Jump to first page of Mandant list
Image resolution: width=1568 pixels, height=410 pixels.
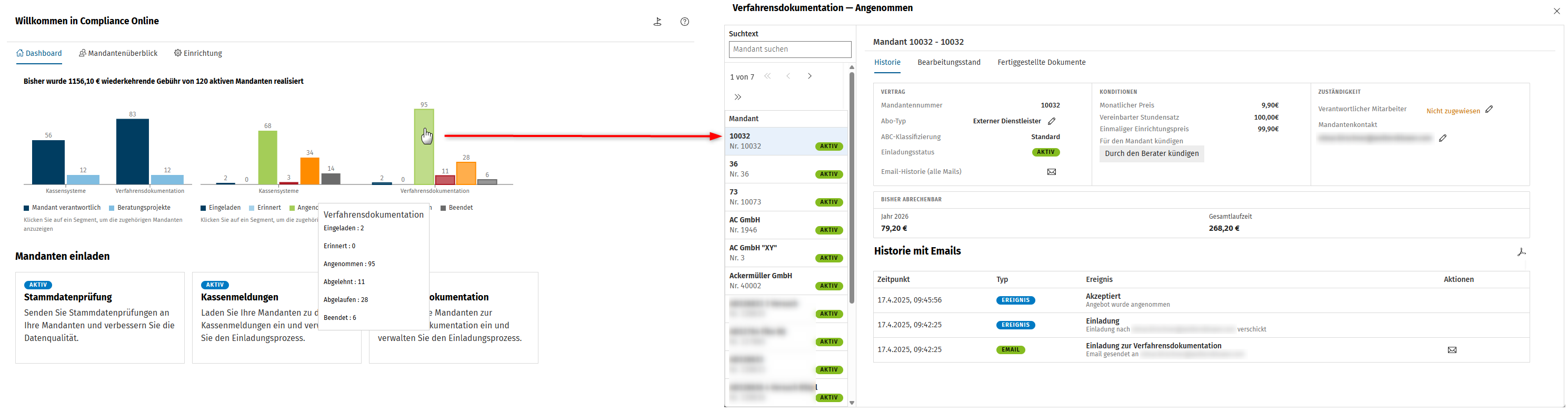click(x=767, y=76)
